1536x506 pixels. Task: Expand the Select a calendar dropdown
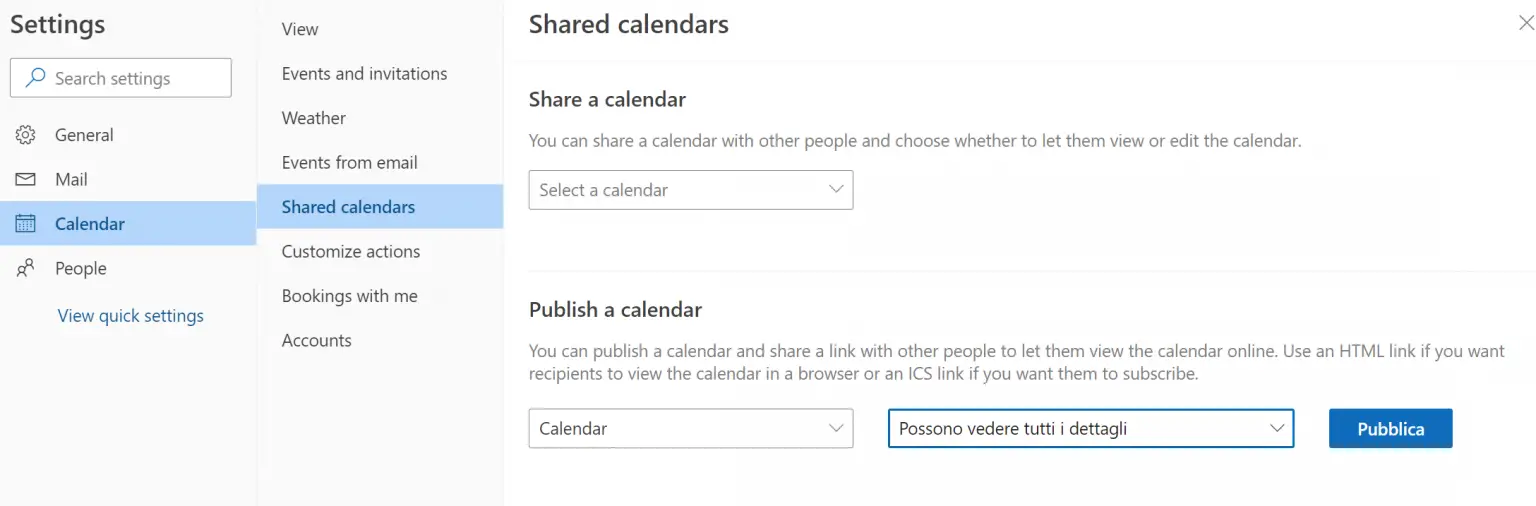691,190
